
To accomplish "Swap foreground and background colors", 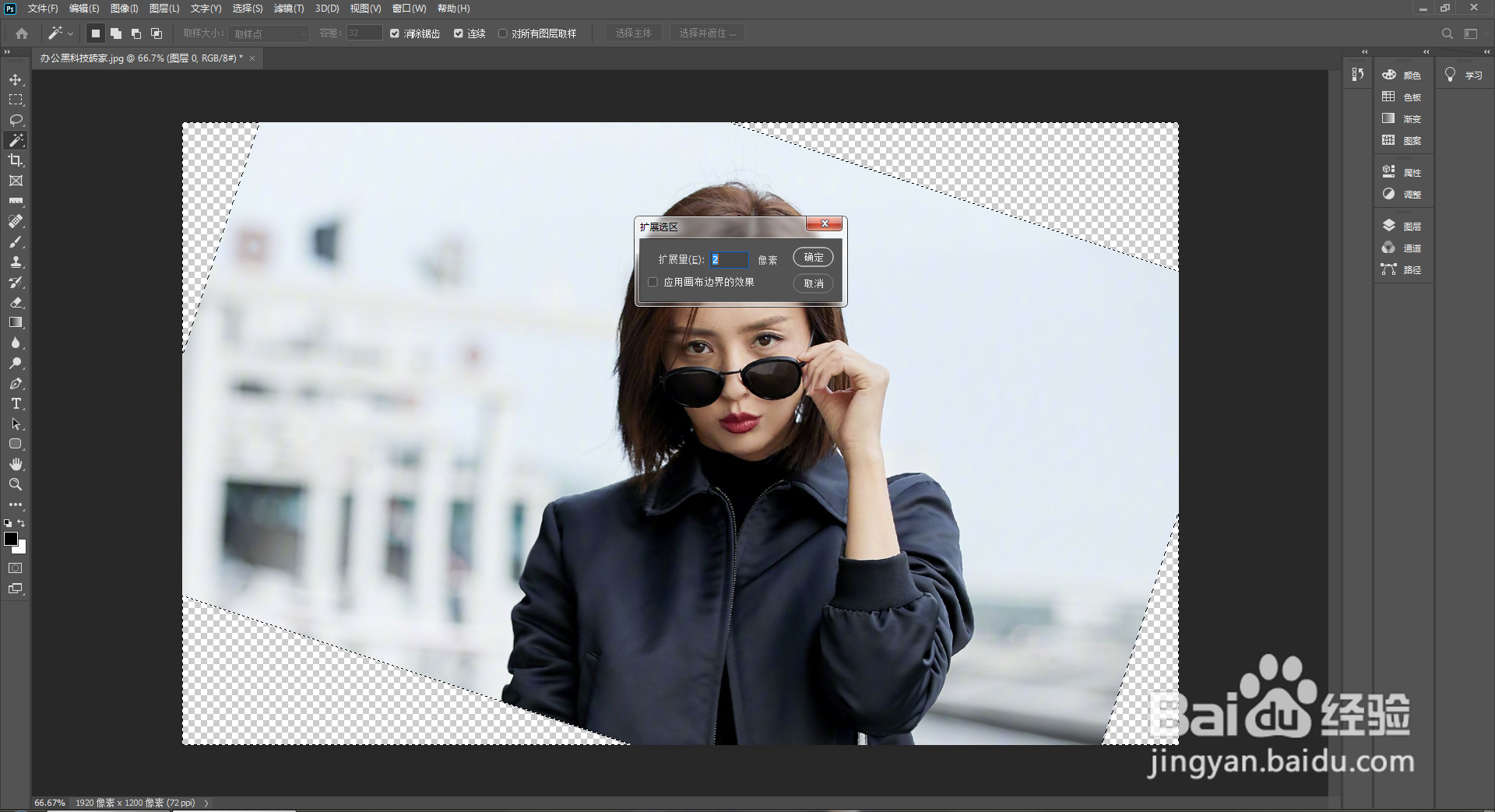I will pyautogui.click(x=22, y=523).
